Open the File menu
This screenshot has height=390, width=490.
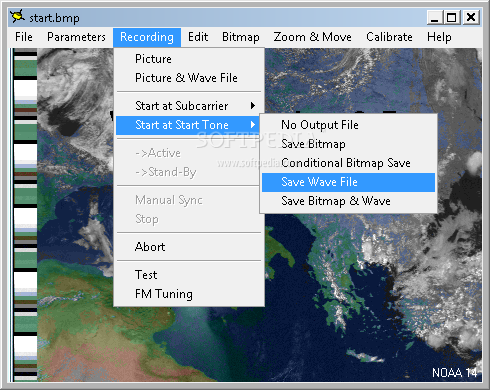24,37
